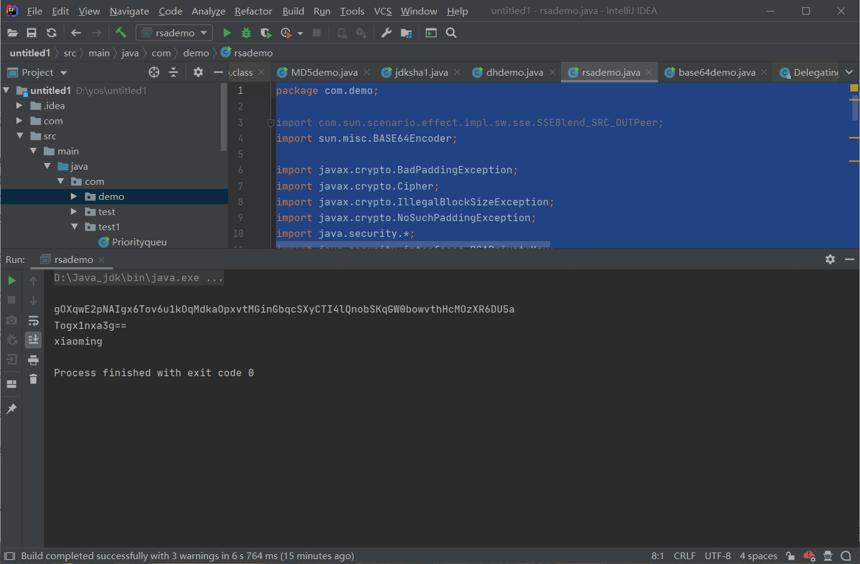Image resolution: width=860 pixels, height=564 pixels.
Task: Open the rsademo run configuration dropdown
Action: 174,33
